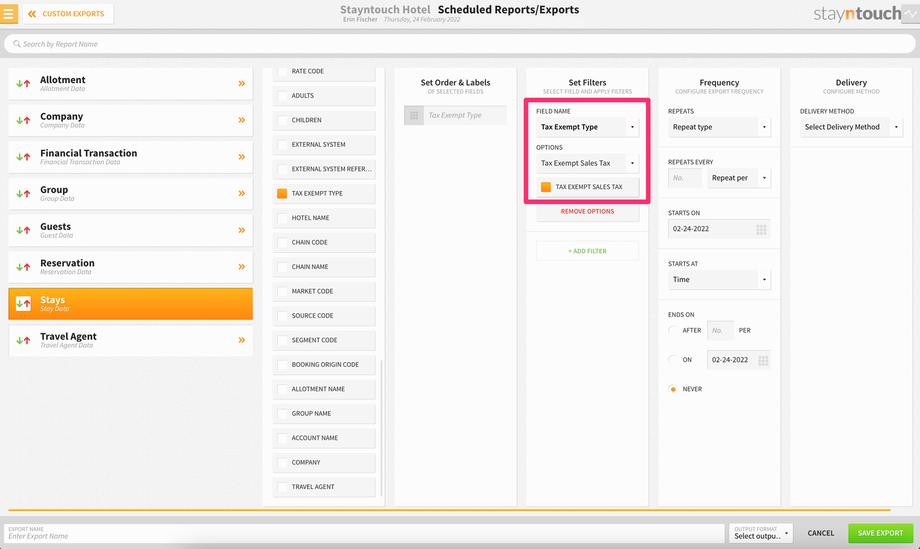Check the Market Code field
Screen dimensions: 920x549
pos(282,292)
